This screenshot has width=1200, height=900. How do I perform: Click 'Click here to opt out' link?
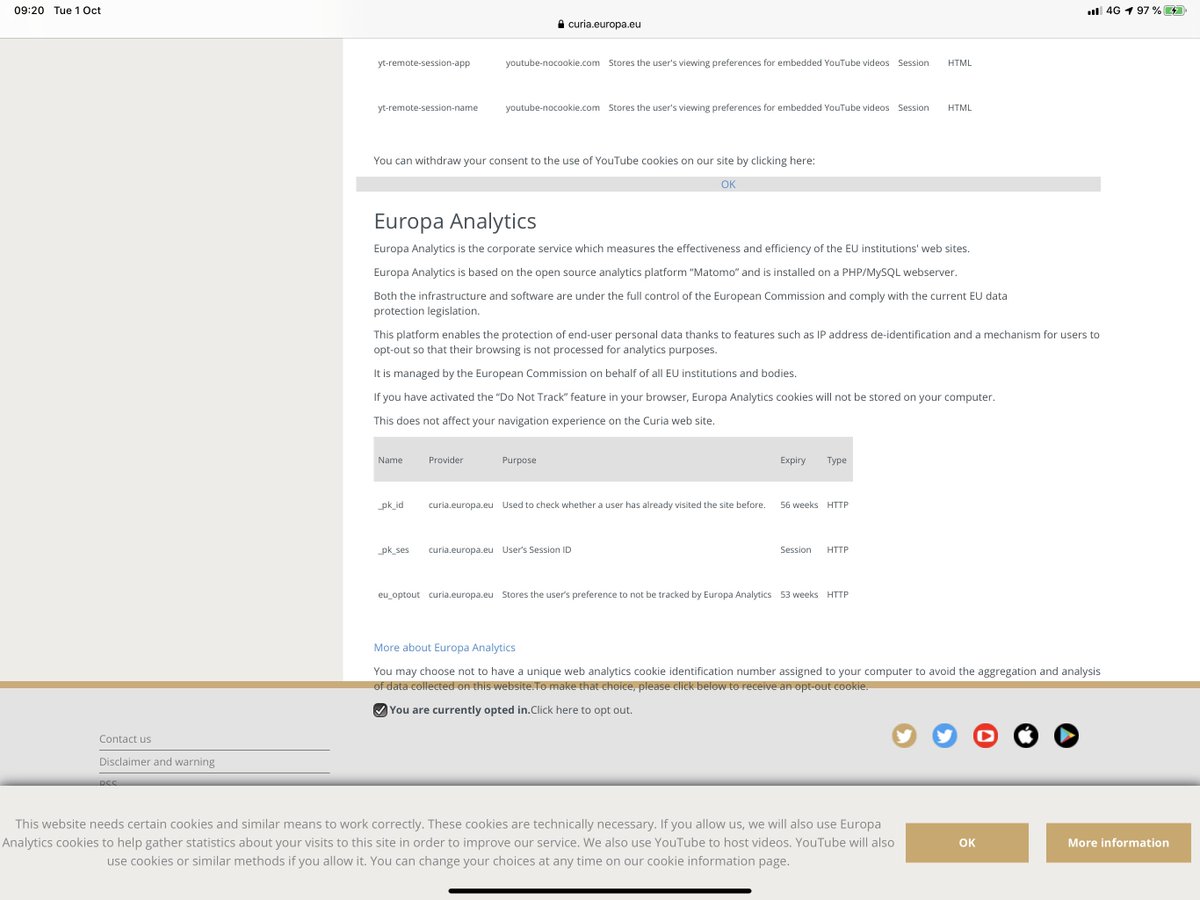pyautogui.click(x=581, y=710)
